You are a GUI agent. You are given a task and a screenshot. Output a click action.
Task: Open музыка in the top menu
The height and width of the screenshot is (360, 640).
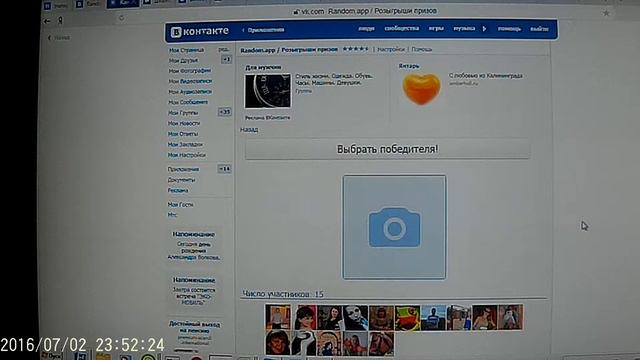point(464,29)
